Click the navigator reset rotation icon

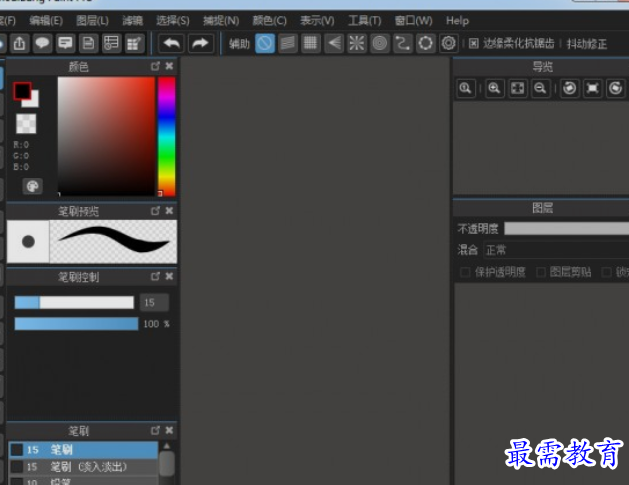(592, 88)
